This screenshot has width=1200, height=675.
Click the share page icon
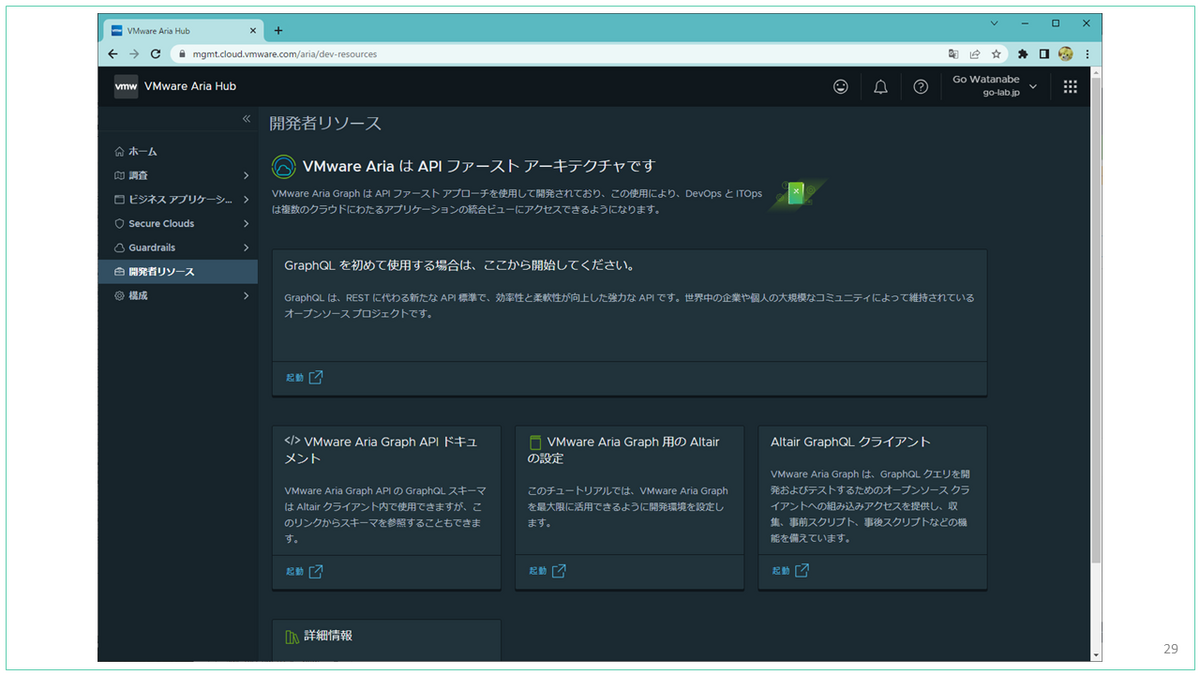click(975, 54)
